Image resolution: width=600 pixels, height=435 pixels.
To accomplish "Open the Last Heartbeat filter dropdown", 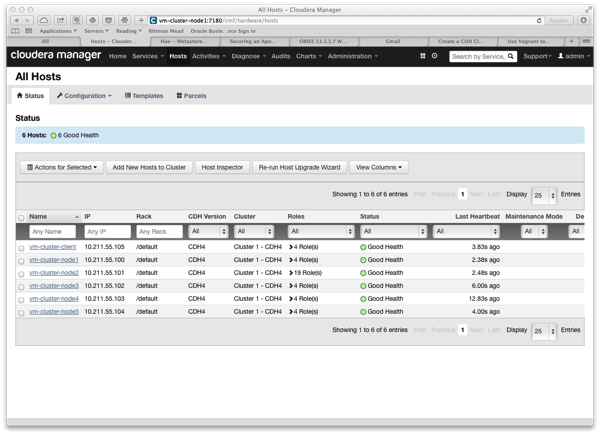I will pos(466,231).
